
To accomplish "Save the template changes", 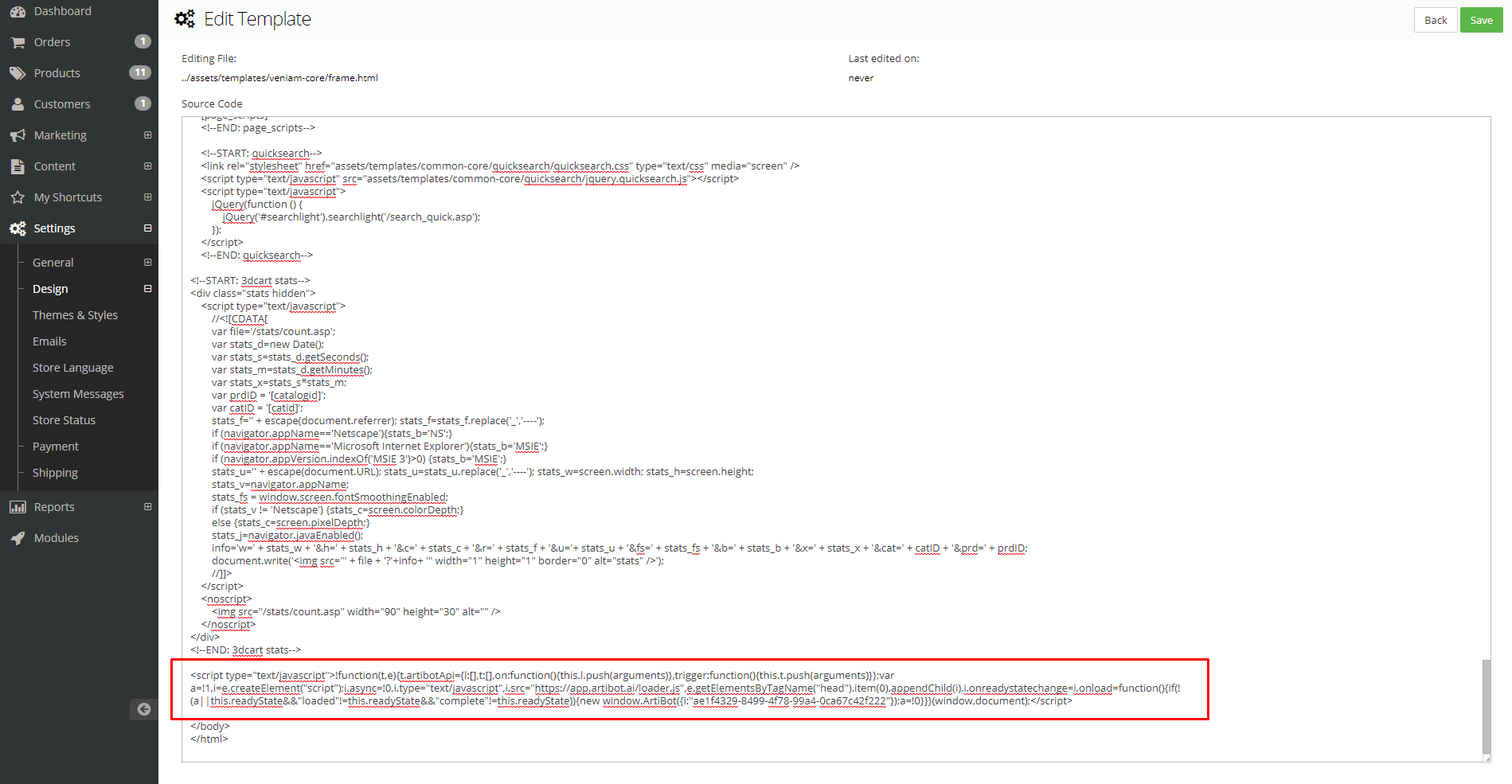I will pos(1481,20).
